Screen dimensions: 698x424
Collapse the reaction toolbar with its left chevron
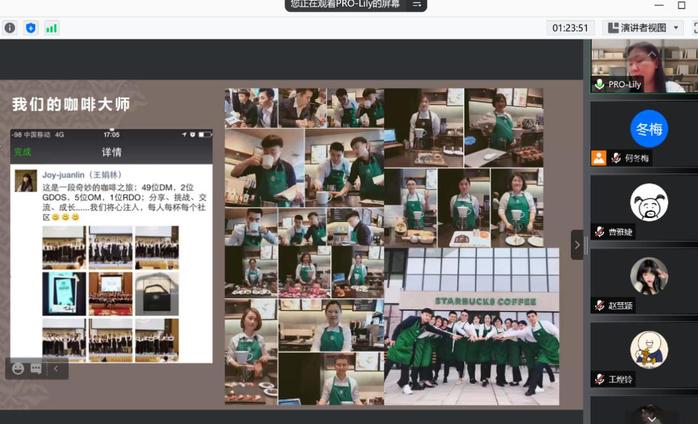coord(56,368)
